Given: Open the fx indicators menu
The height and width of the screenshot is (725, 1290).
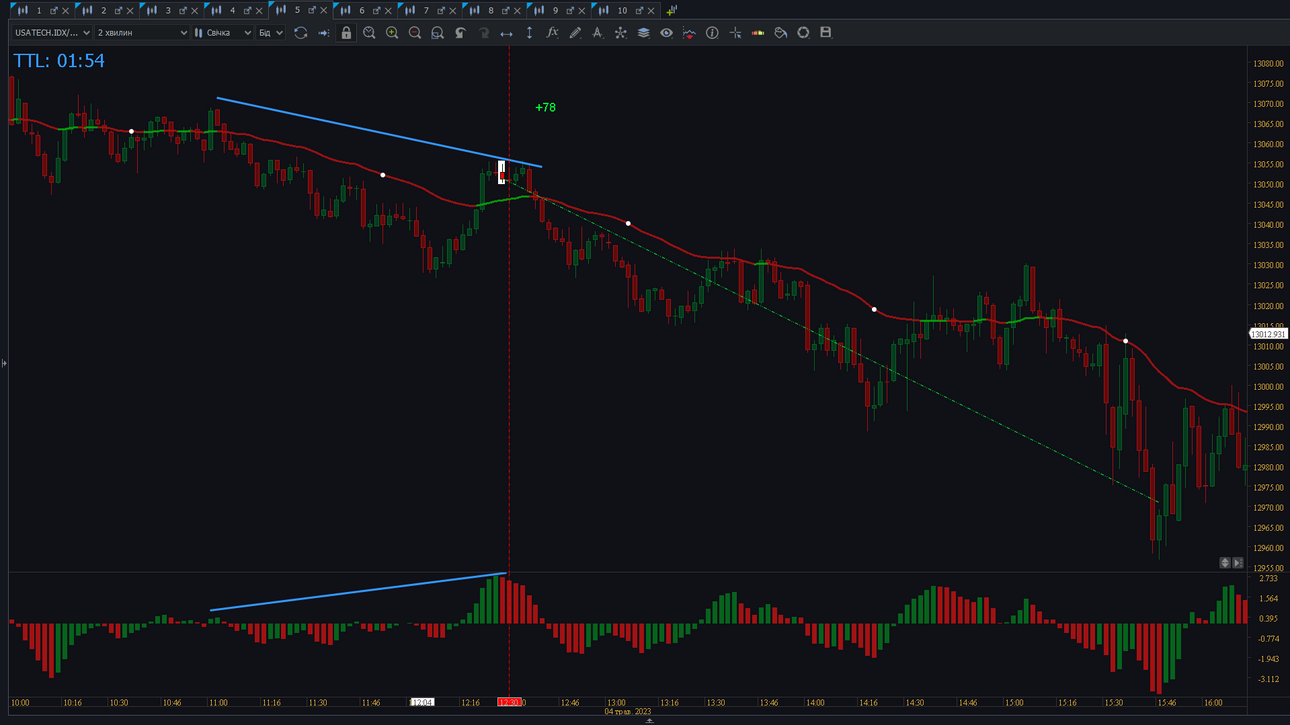Looking at the screenshot, I should pos(552,33).
